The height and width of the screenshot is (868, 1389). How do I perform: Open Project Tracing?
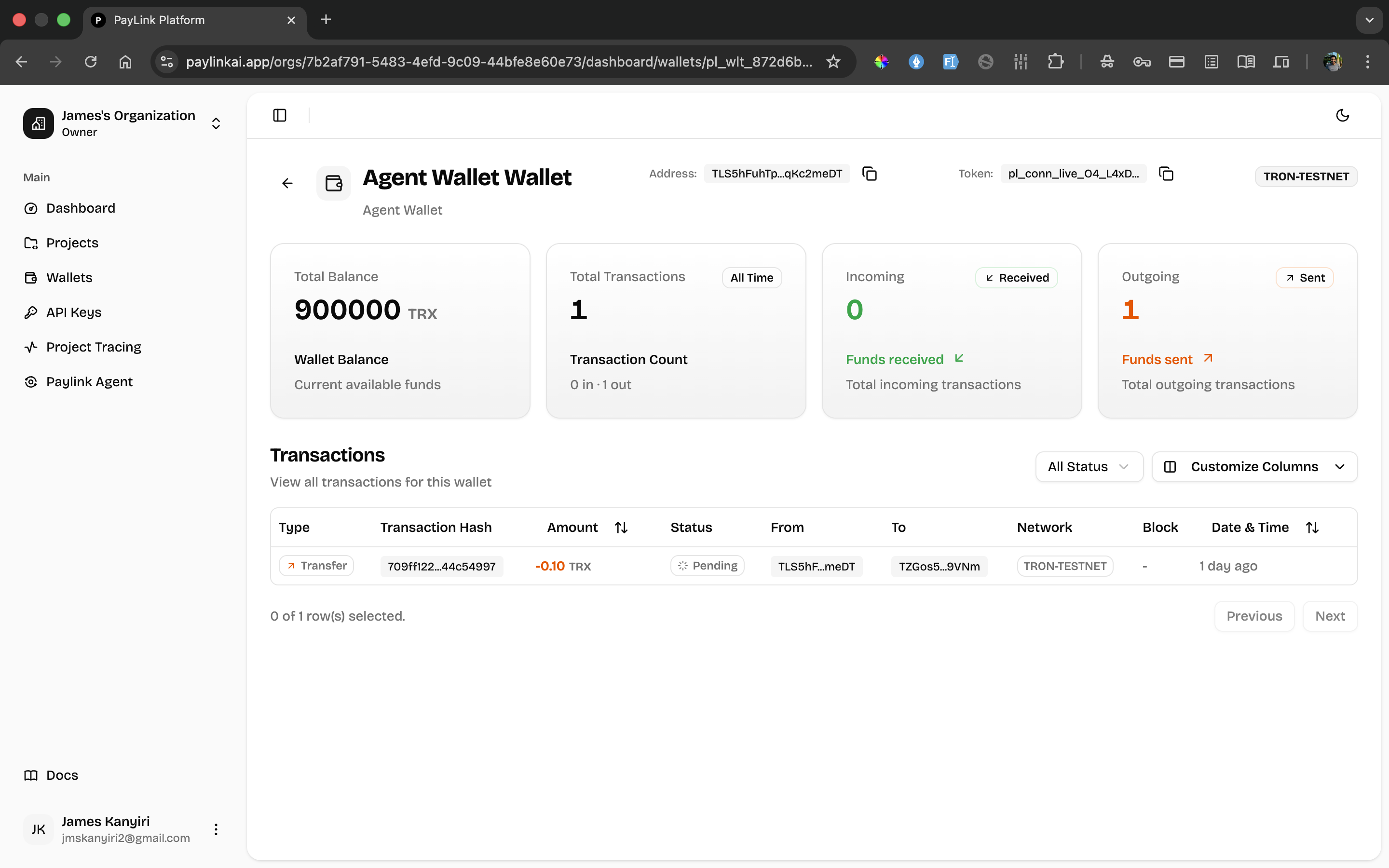[93, 347]
